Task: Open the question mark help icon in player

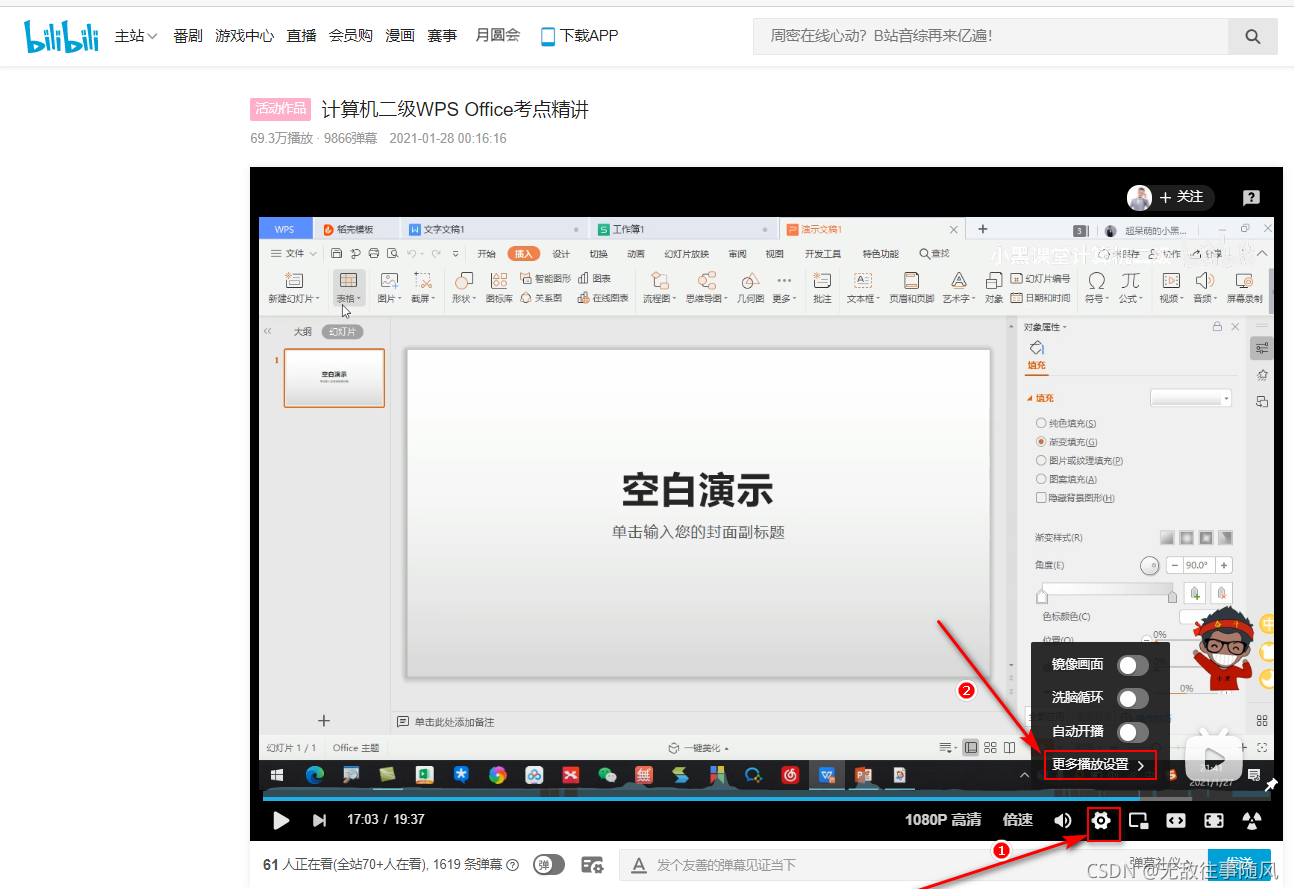Action: tap(1251, 198)
